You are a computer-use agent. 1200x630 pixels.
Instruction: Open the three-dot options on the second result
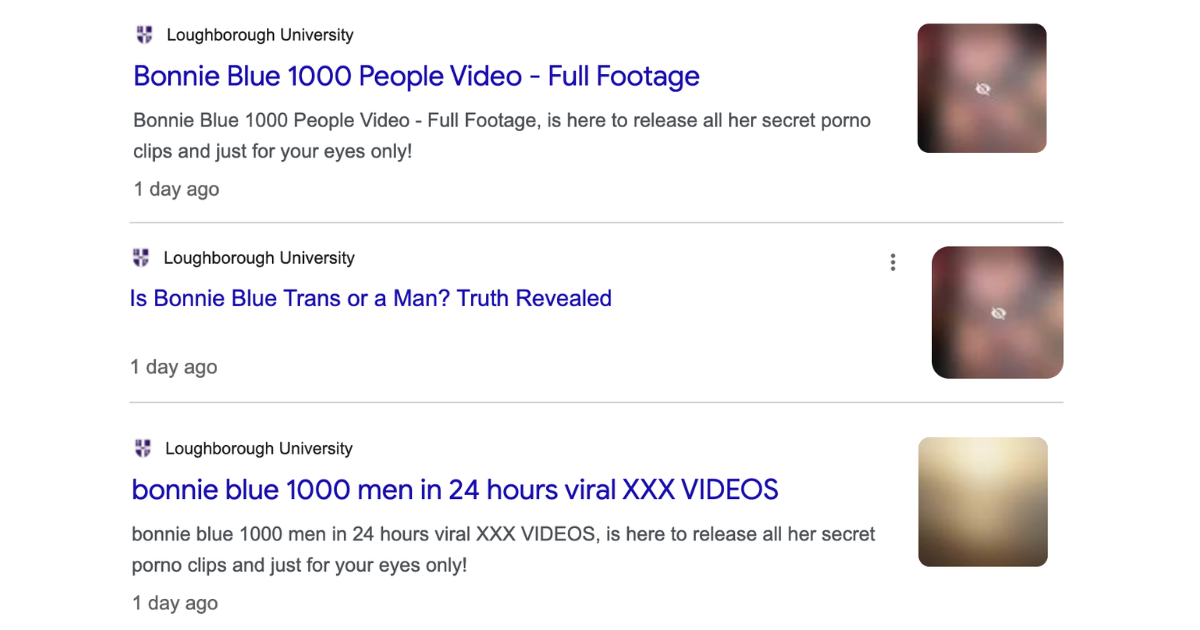pos(893,262)
